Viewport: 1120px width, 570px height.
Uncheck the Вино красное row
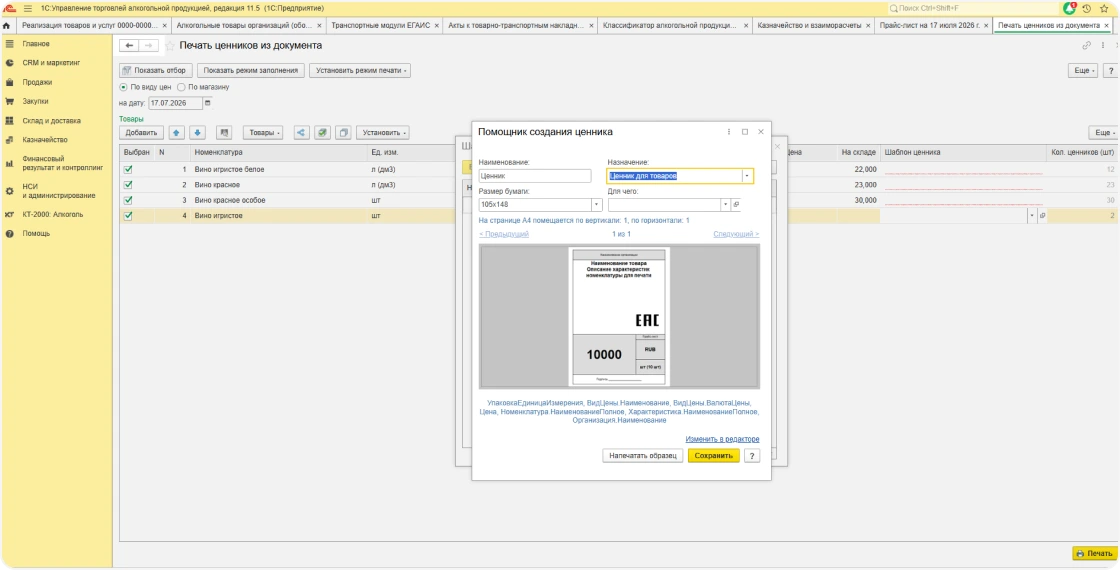(x=128, y=185)
